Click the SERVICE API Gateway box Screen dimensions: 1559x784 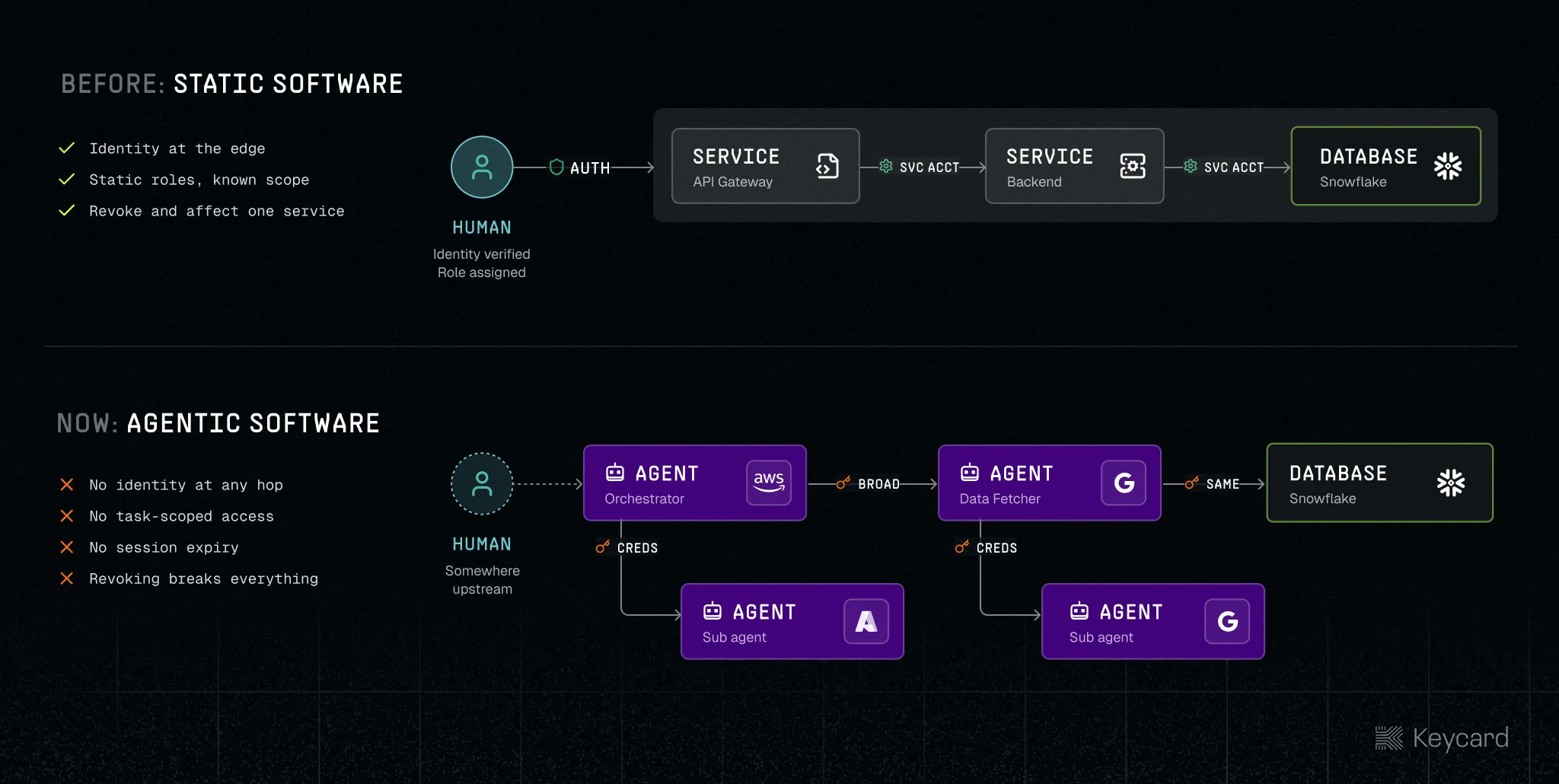[766, 166]
